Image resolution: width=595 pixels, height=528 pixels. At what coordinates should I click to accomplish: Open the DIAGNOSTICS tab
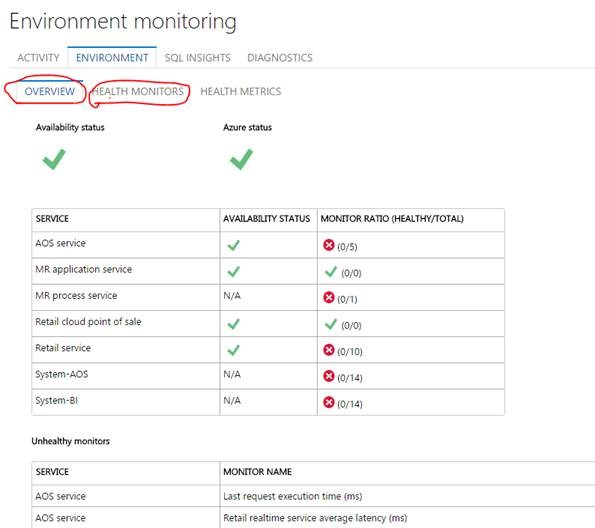coord(280,58)
